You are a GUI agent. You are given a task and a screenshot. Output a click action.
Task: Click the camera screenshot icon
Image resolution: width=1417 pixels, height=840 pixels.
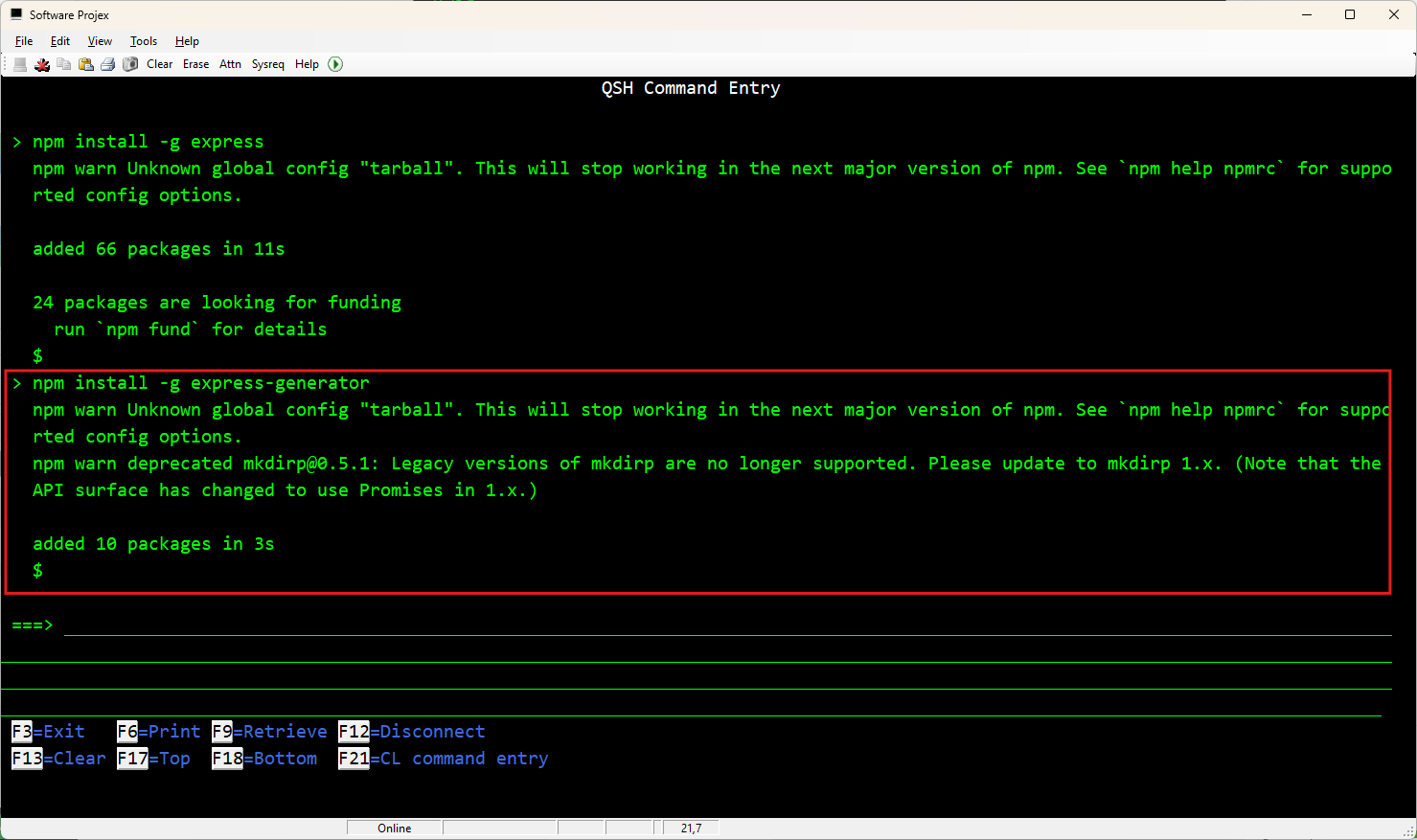130,64
